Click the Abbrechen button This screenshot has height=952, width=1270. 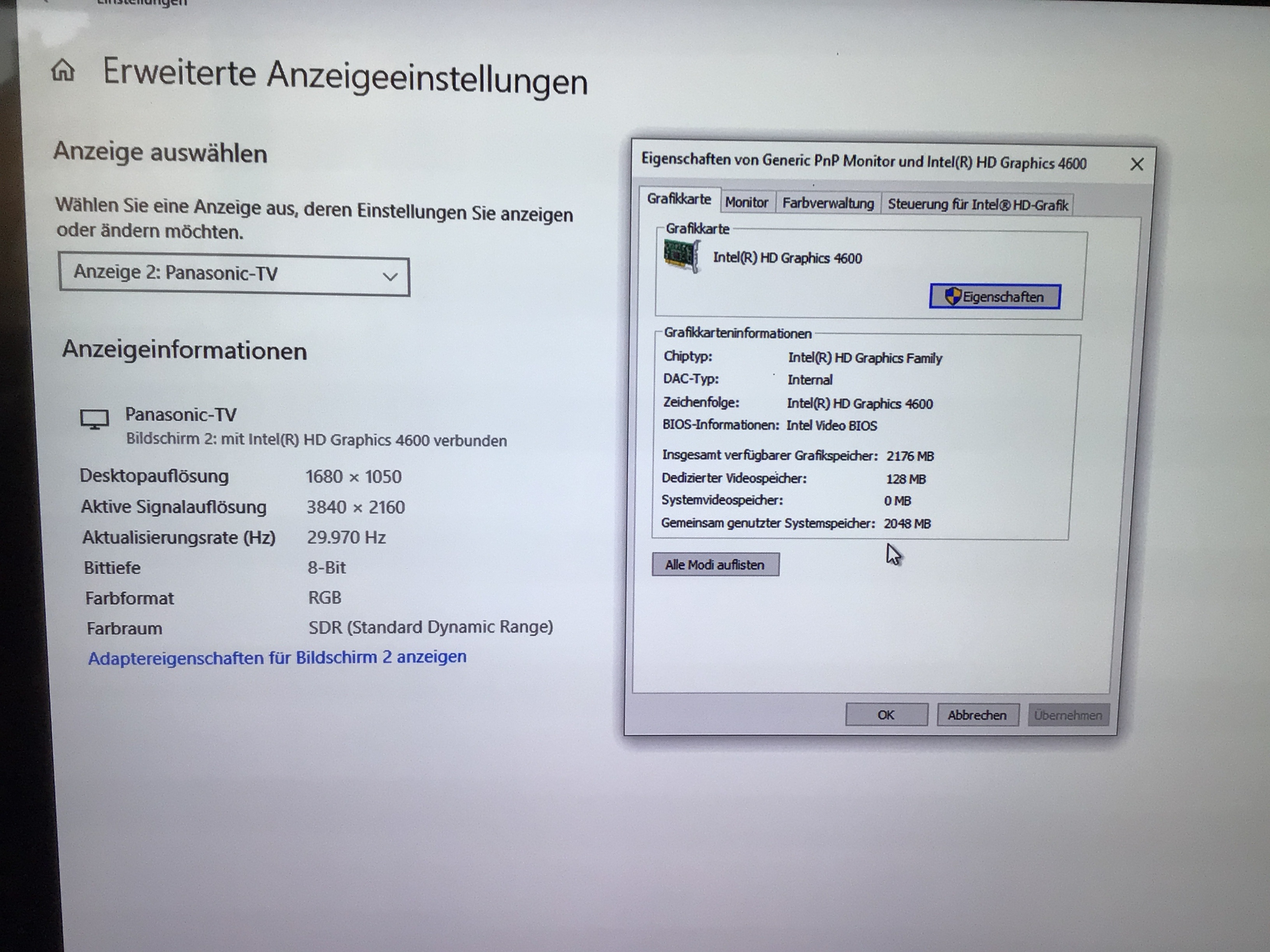pos(977,716)
